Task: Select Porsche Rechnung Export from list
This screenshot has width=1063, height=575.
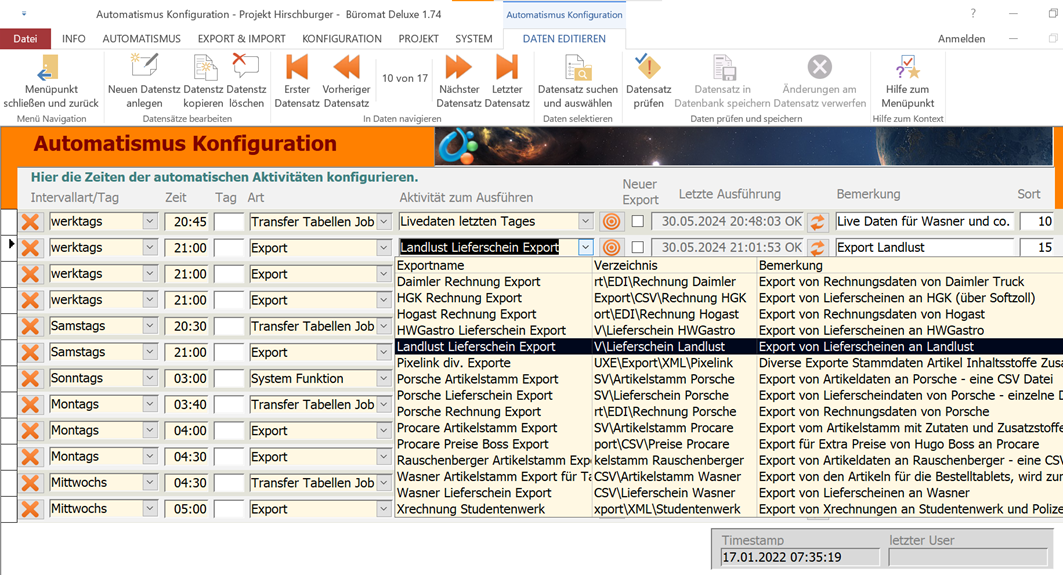Action: [469, 412]
